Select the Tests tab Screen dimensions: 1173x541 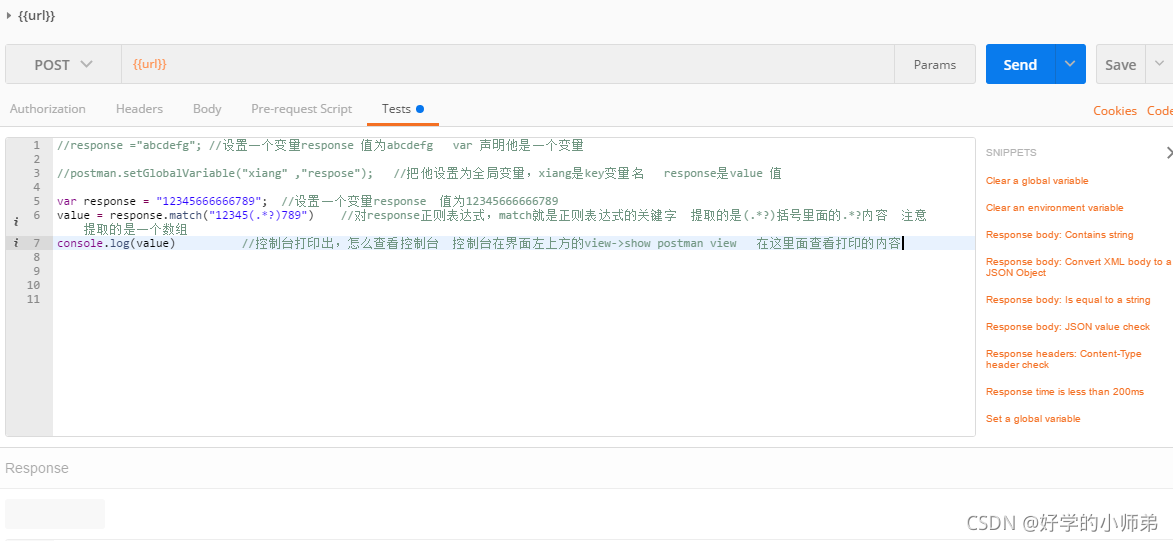point(402,109)
